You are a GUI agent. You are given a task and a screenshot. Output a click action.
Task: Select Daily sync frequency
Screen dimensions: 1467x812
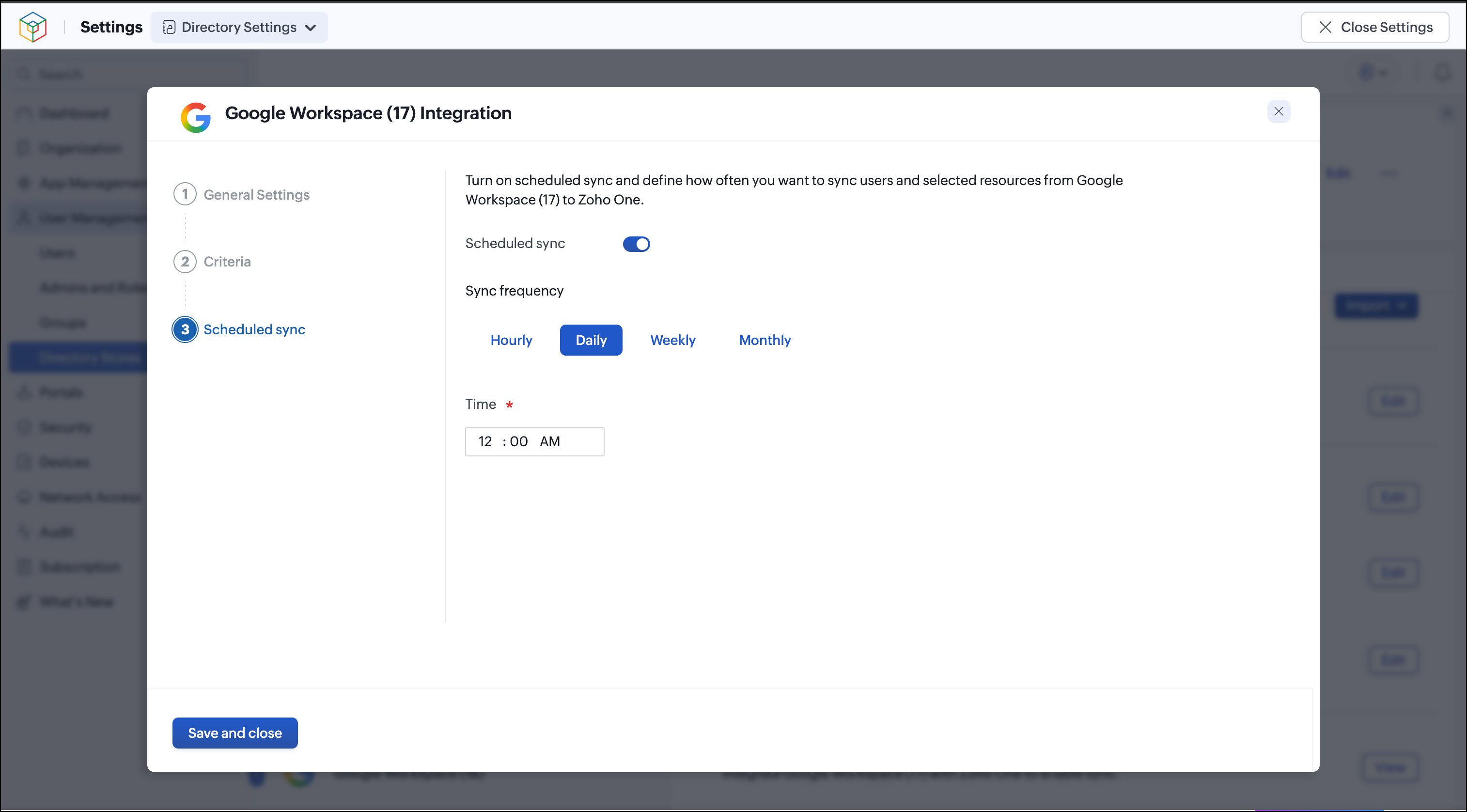tap(591, 340)
